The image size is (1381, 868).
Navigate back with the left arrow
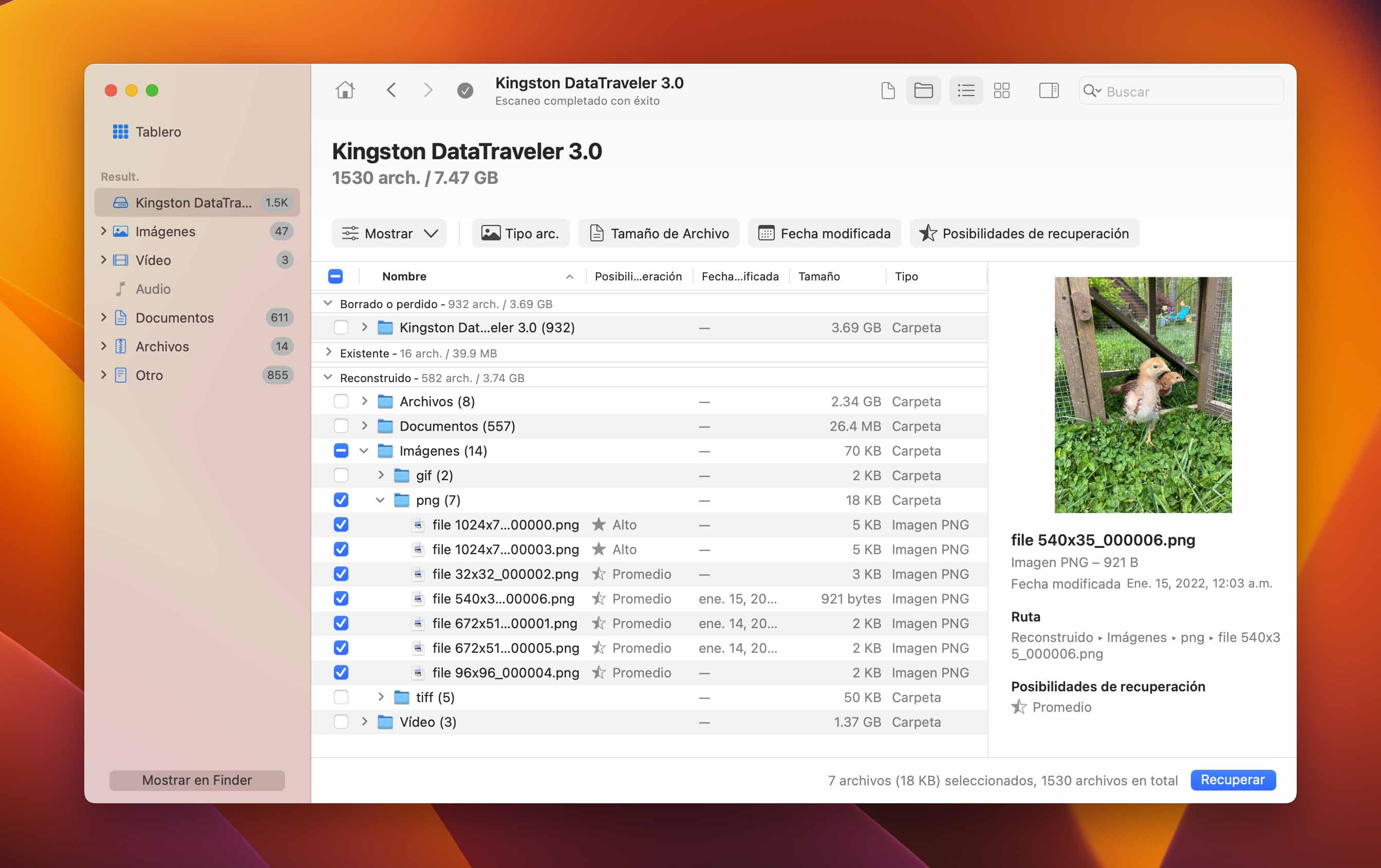tap(391, 90)
